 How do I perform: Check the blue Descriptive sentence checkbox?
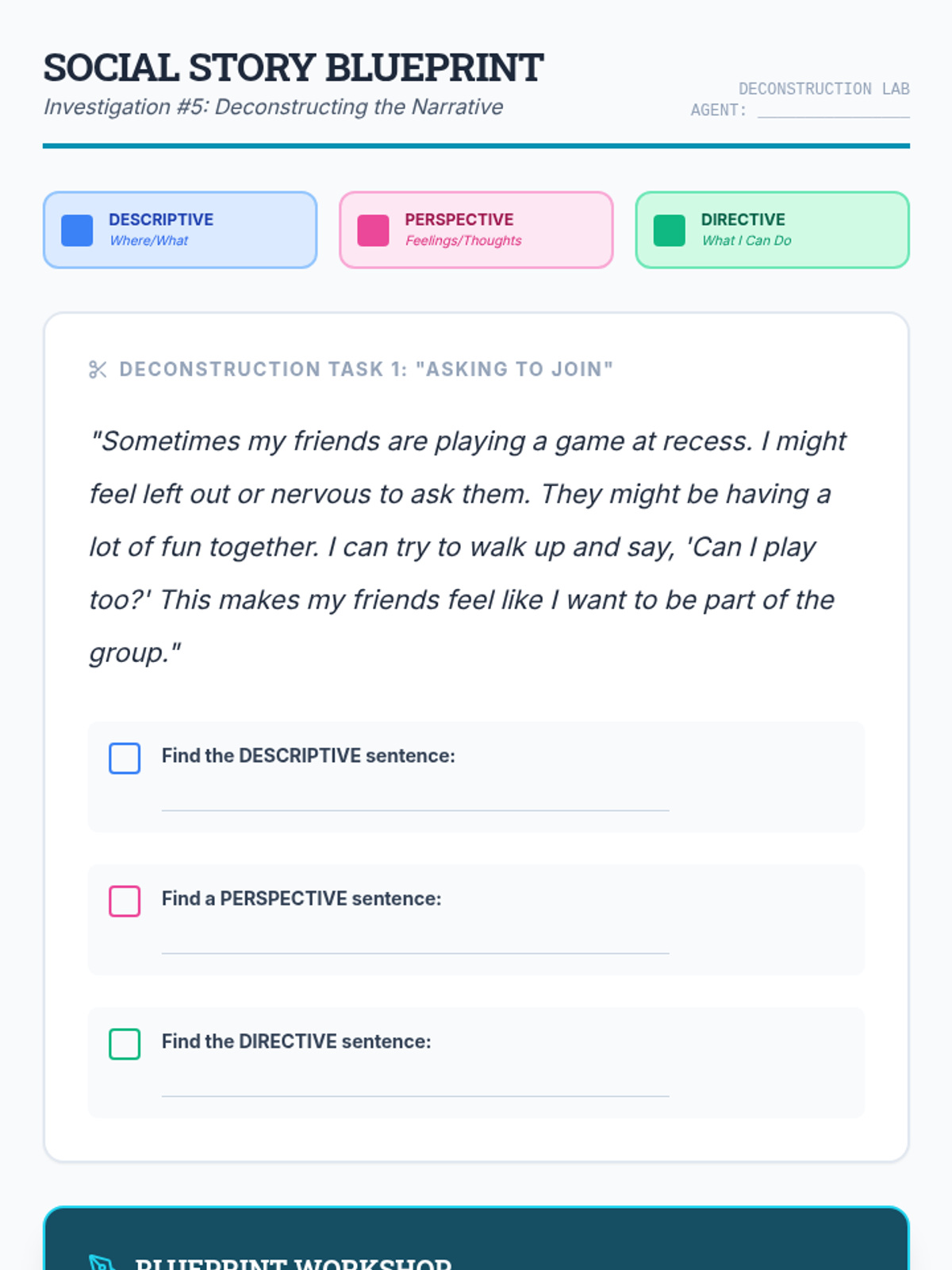pyautogui.click(x=125, y=758)
